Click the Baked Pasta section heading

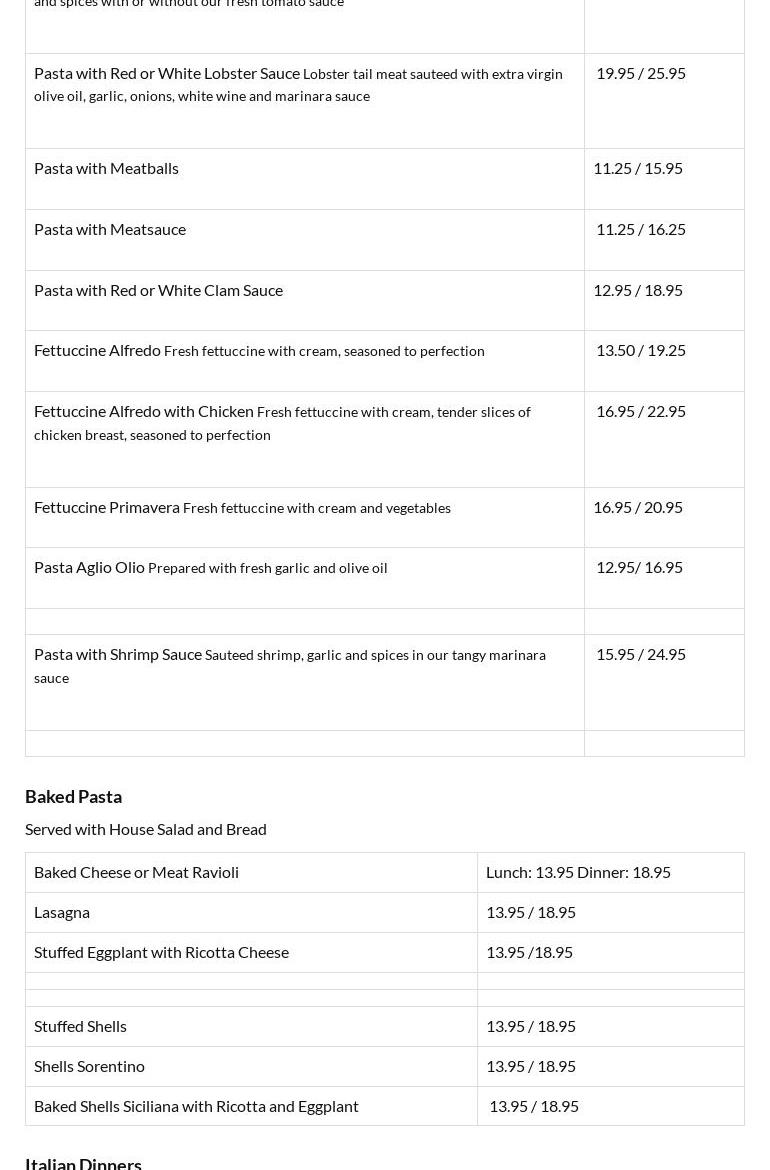[73, 796]
